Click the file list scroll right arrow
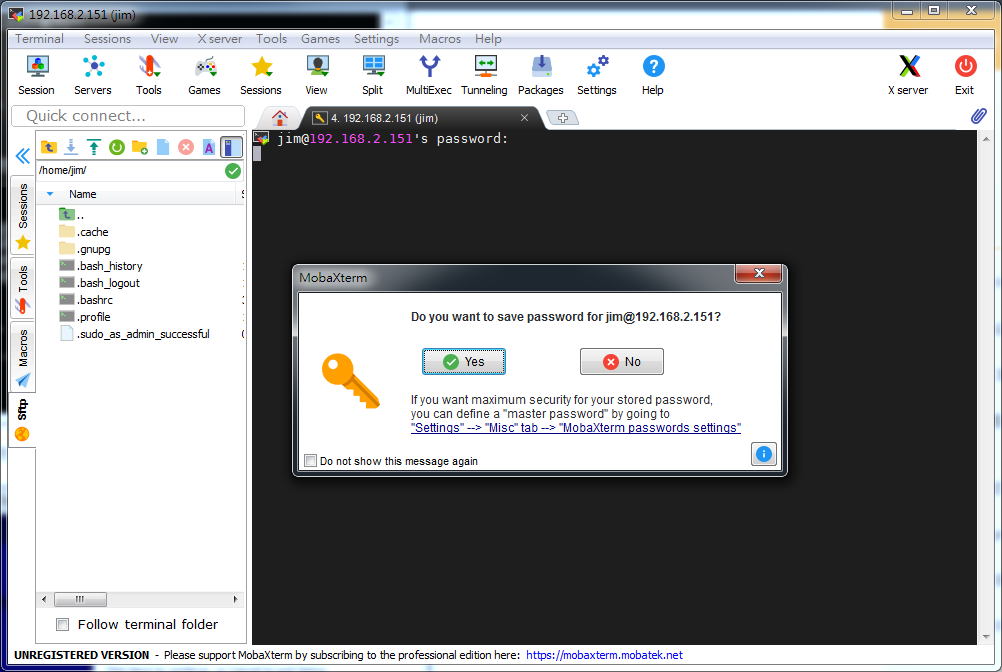Image resolution: width=1002 pixels, height=672 pixels. (x=235, y=599)
